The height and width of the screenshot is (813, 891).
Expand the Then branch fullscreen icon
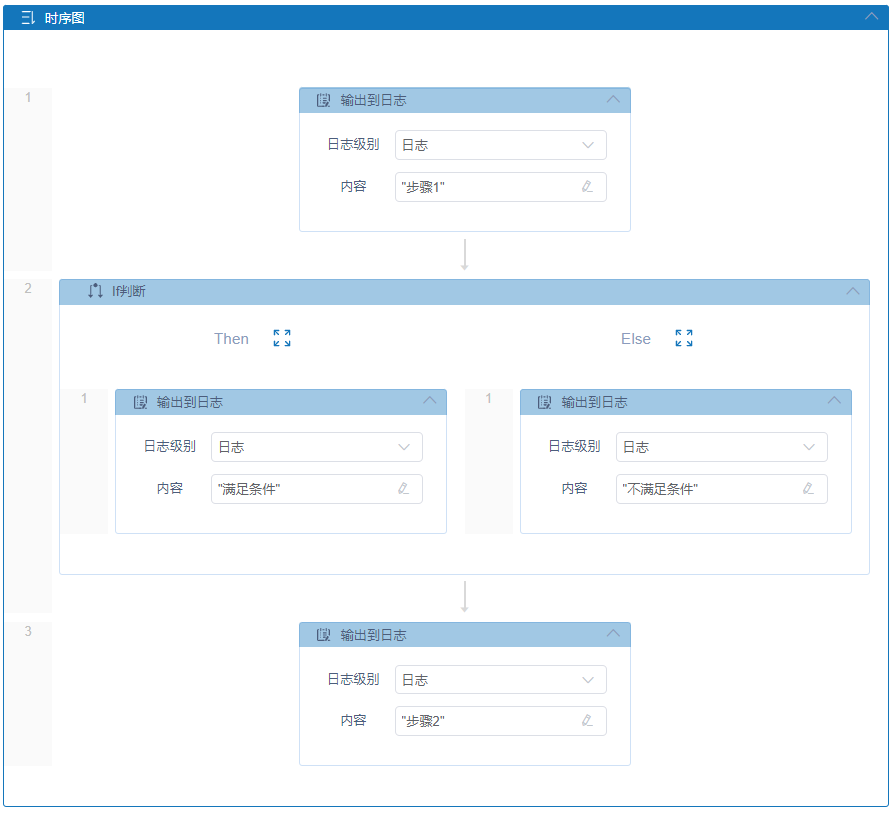(282, 338)
